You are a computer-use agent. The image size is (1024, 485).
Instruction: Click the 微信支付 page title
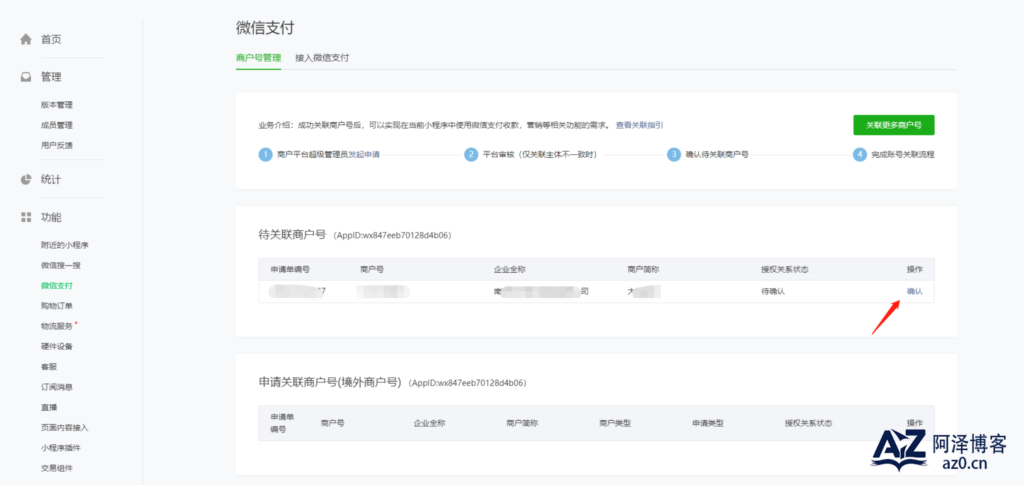point(264,27)
